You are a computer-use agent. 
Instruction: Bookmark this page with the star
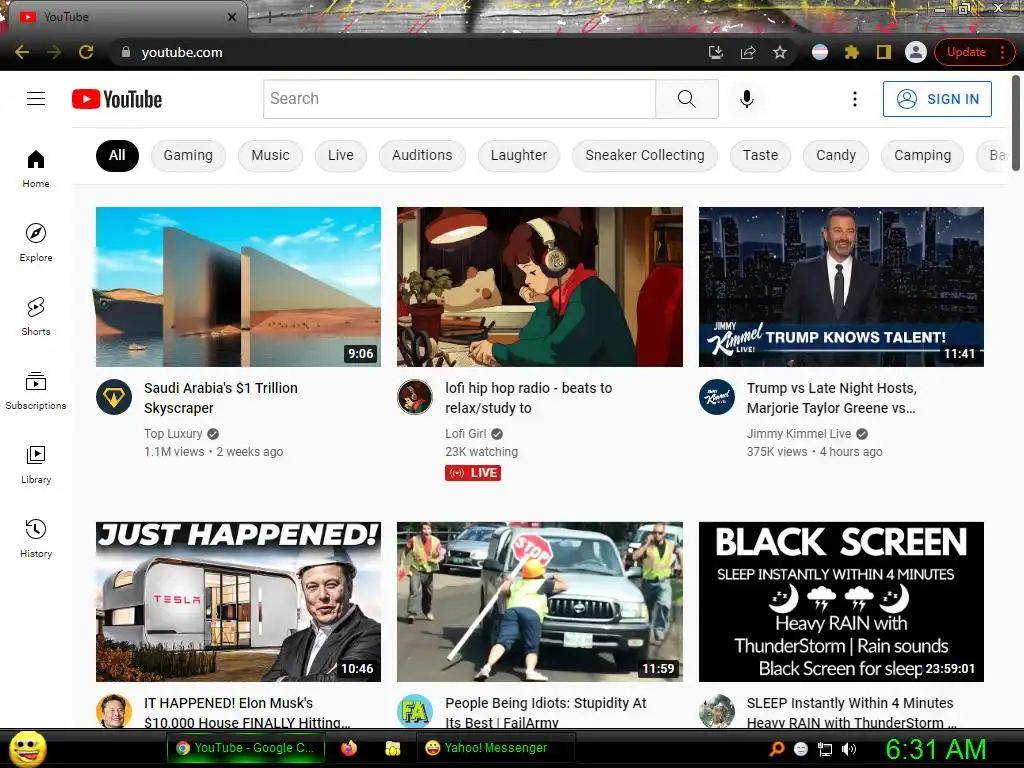pos(780,52)
